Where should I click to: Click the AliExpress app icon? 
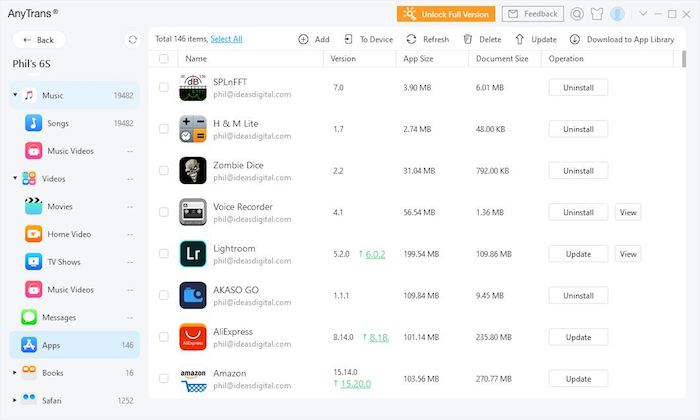click(x=193, y=337)
